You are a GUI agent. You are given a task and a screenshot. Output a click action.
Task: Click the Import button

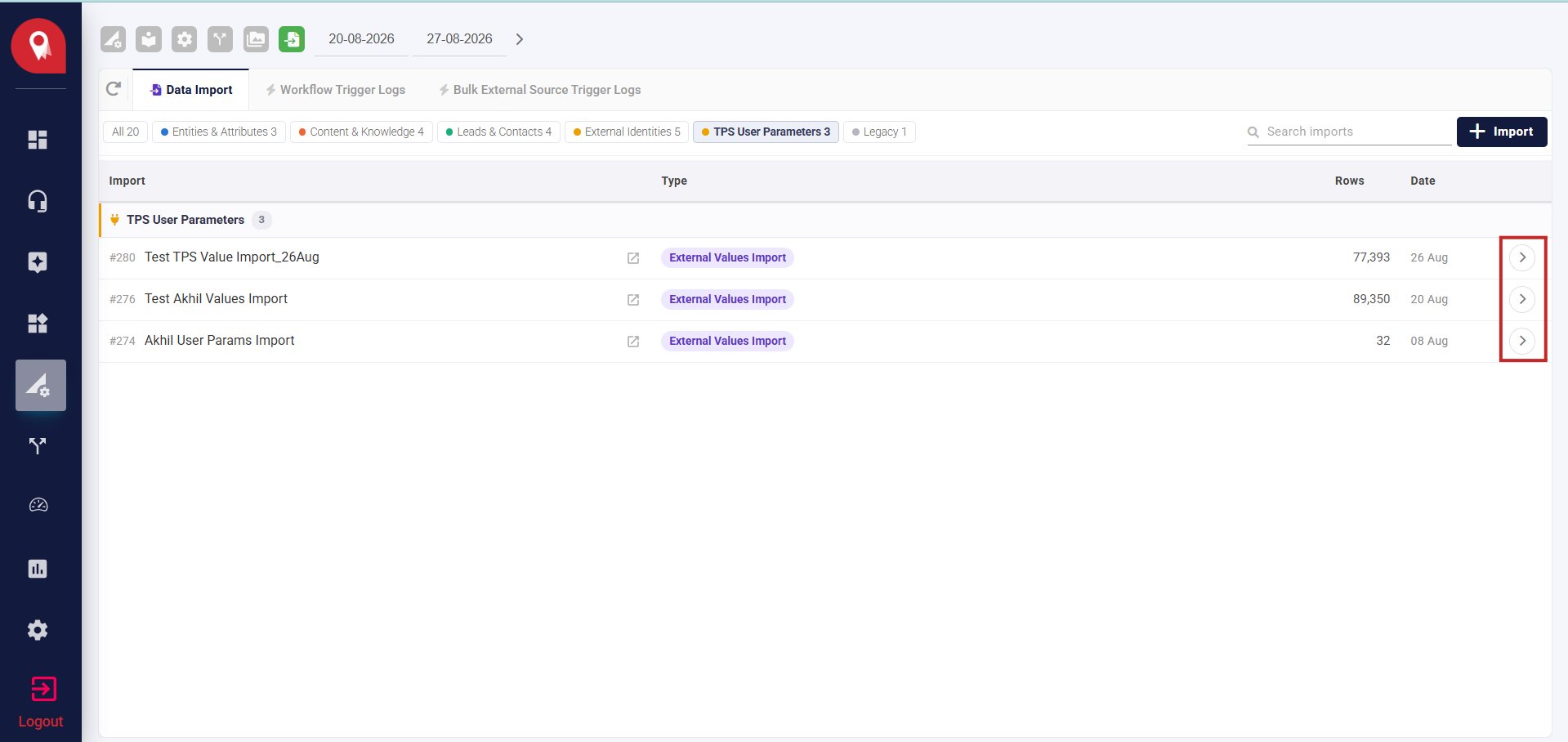coord(1502,132)
